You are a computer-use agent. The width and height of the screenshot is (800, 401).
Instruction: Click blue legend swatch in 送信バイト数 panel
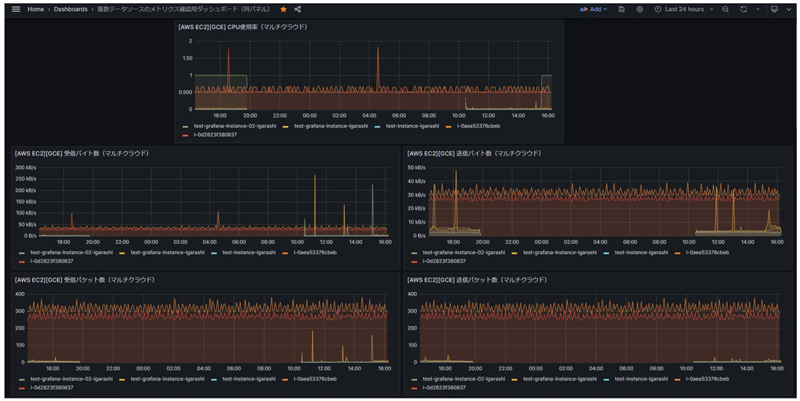[607, 253]
